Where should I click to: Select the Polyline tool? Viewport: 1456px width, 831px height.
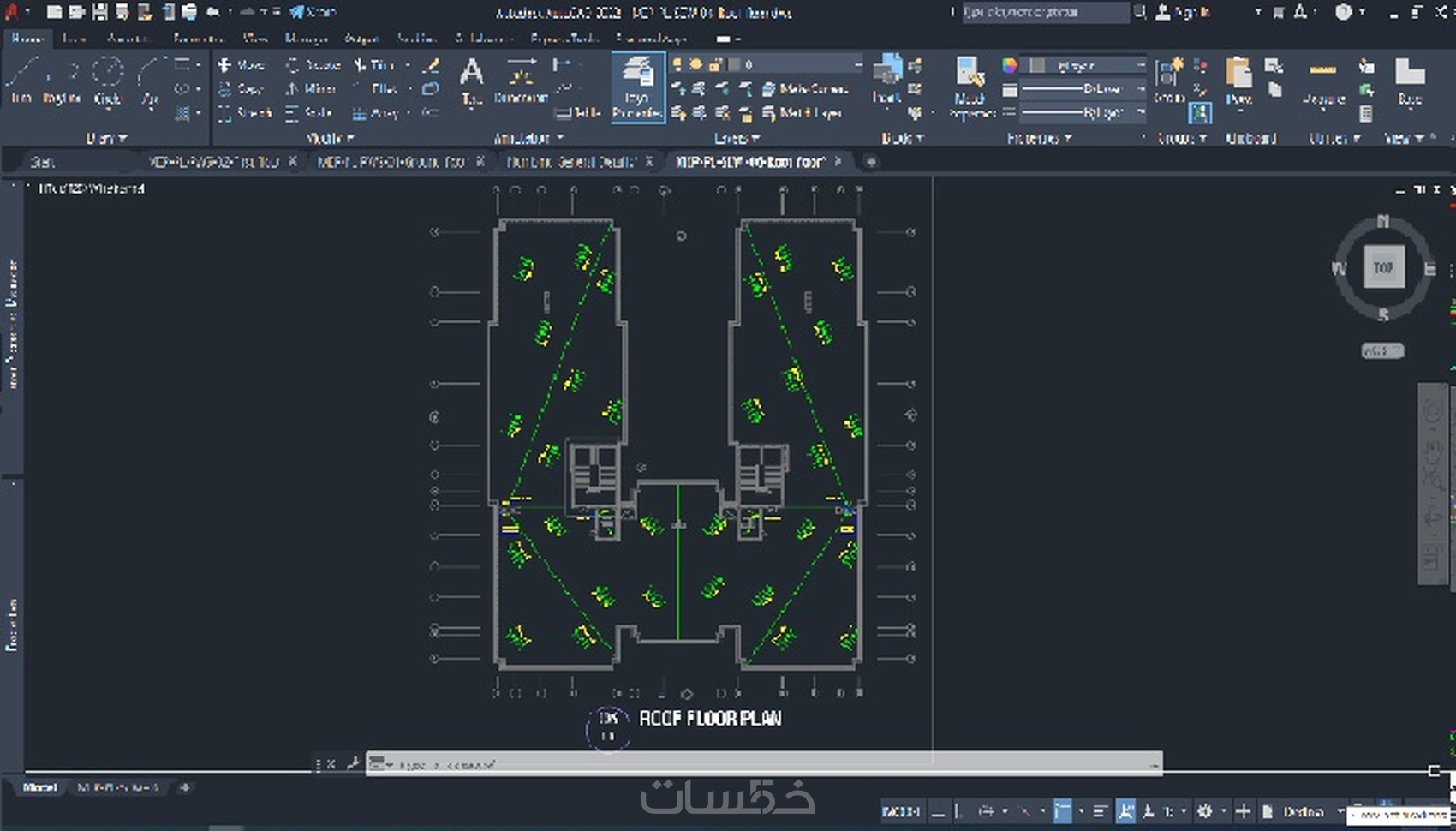click(x=62, y=80)
